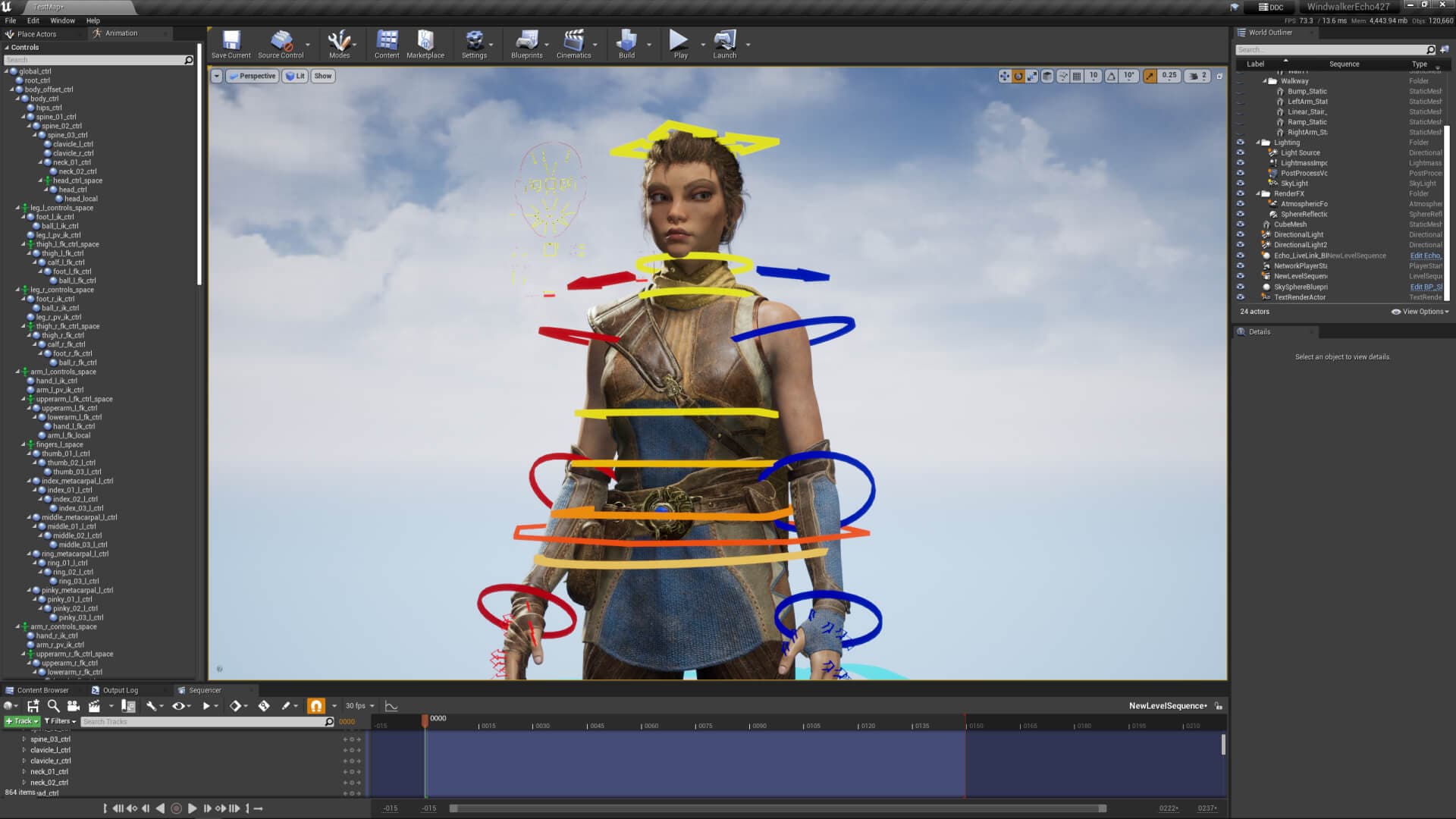This screenshot has height=819, width=1456.
Task: Open the 30 fps frame rate dropdown
Action: pos(357,705)
